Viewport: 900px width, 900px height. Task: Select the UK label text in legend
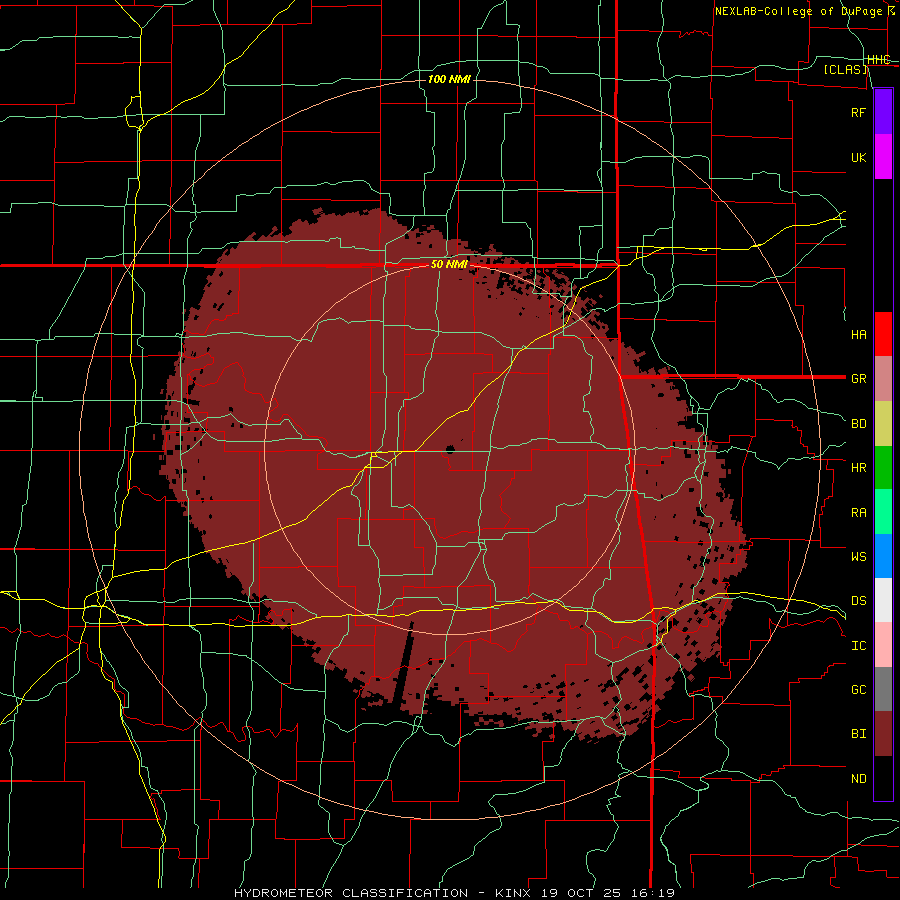pos(859,157)
